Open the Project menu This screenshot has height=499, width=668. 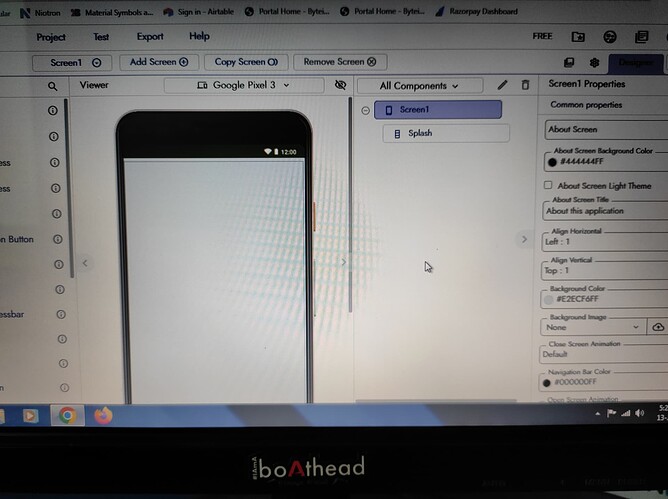[51, 37]
